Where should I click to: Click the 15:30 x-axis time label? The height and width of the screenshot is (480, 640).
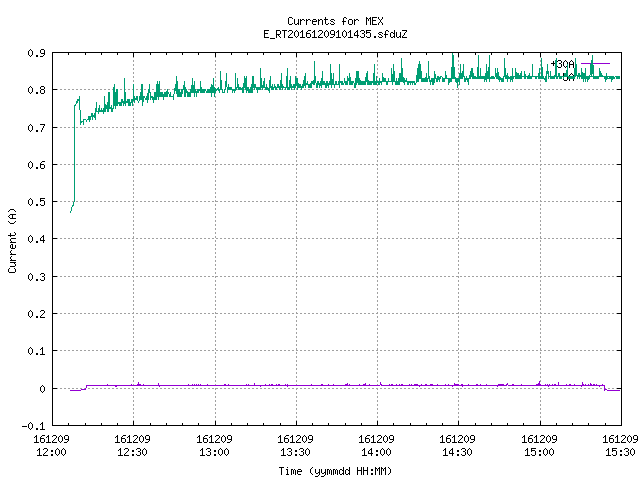click(x=620, y=452)
